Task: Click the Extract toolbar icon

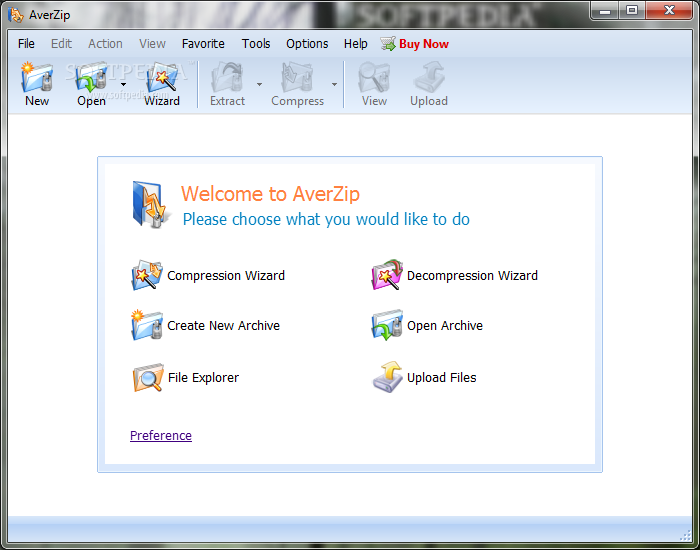Action: click(x=227, y=77)
